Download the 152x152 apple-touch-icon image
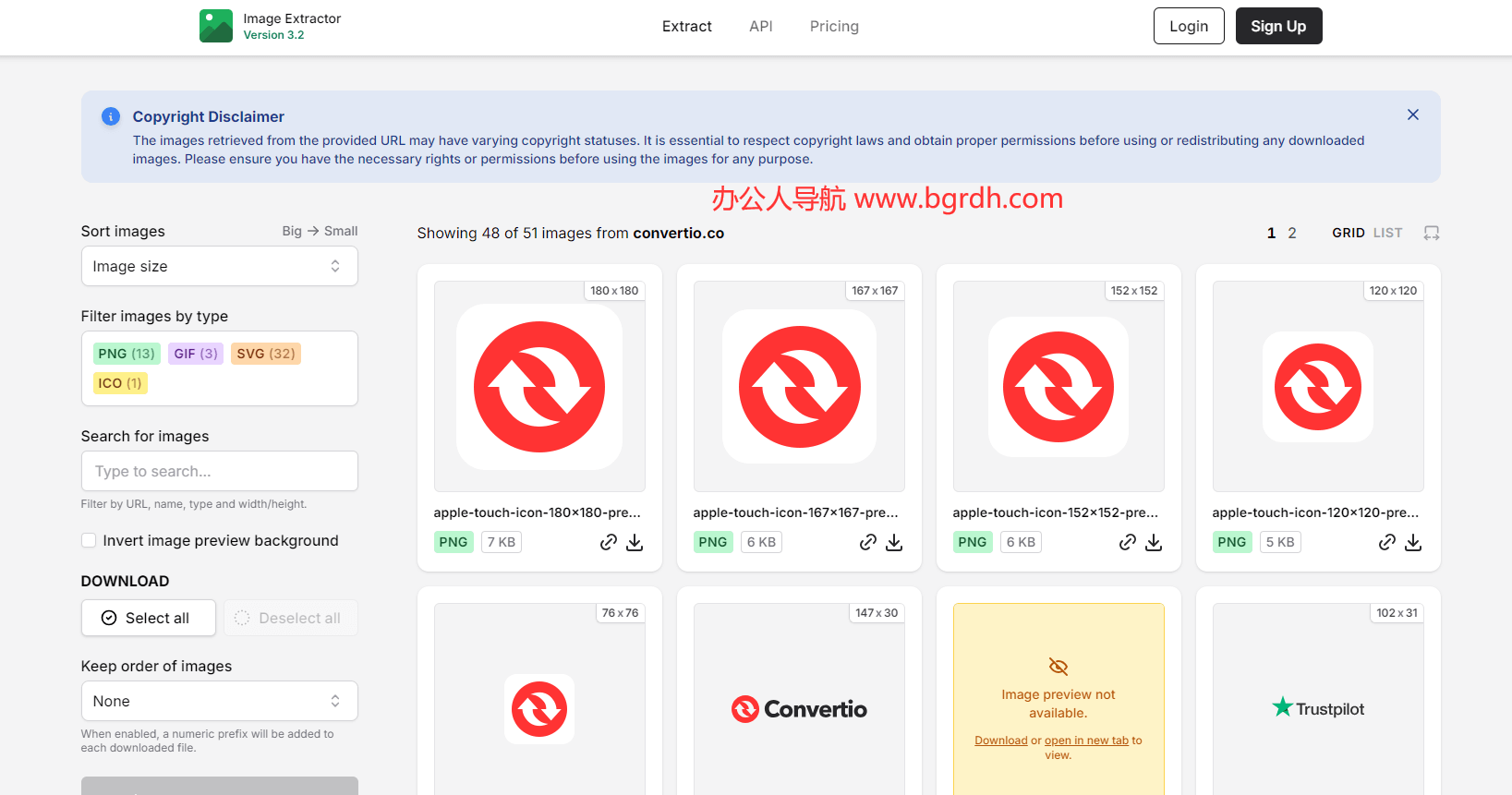 [x=1154, y=542]
